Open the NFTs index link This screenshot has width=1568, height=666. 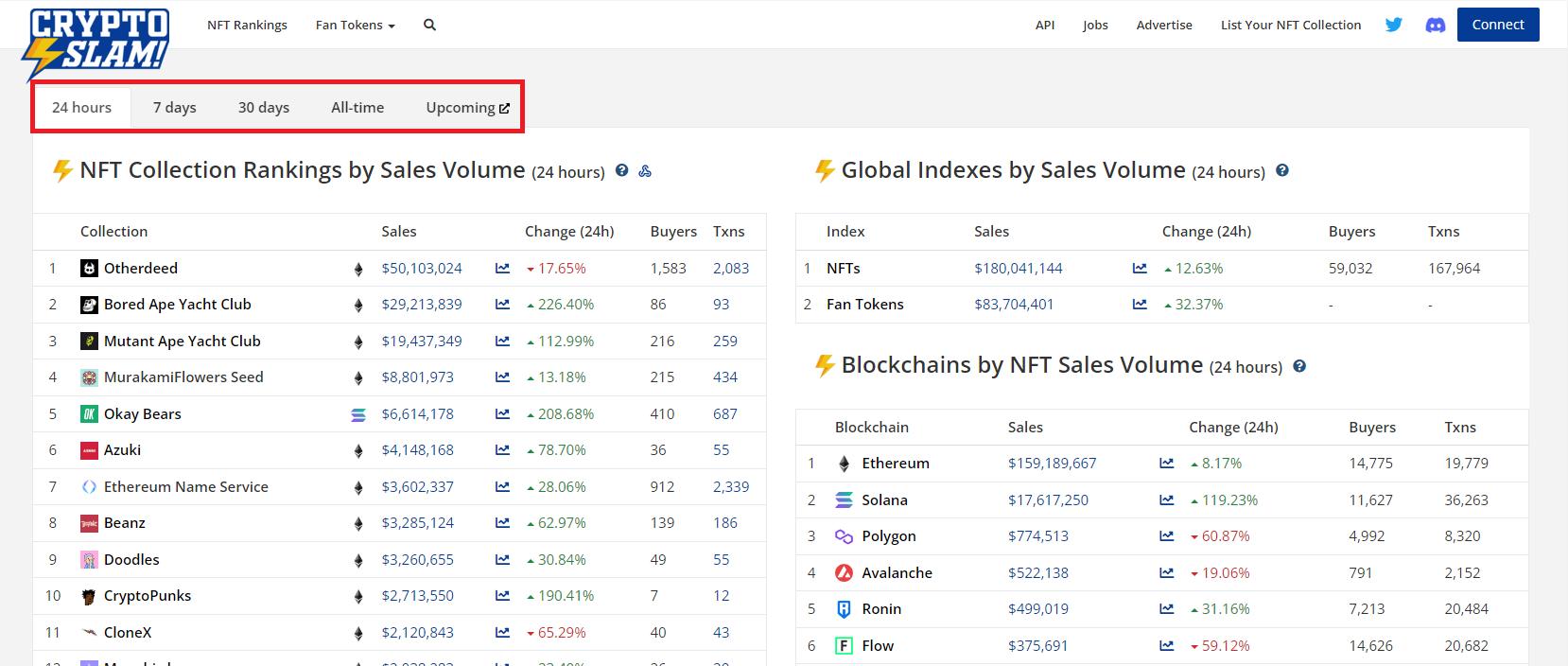tap(844, 269)
